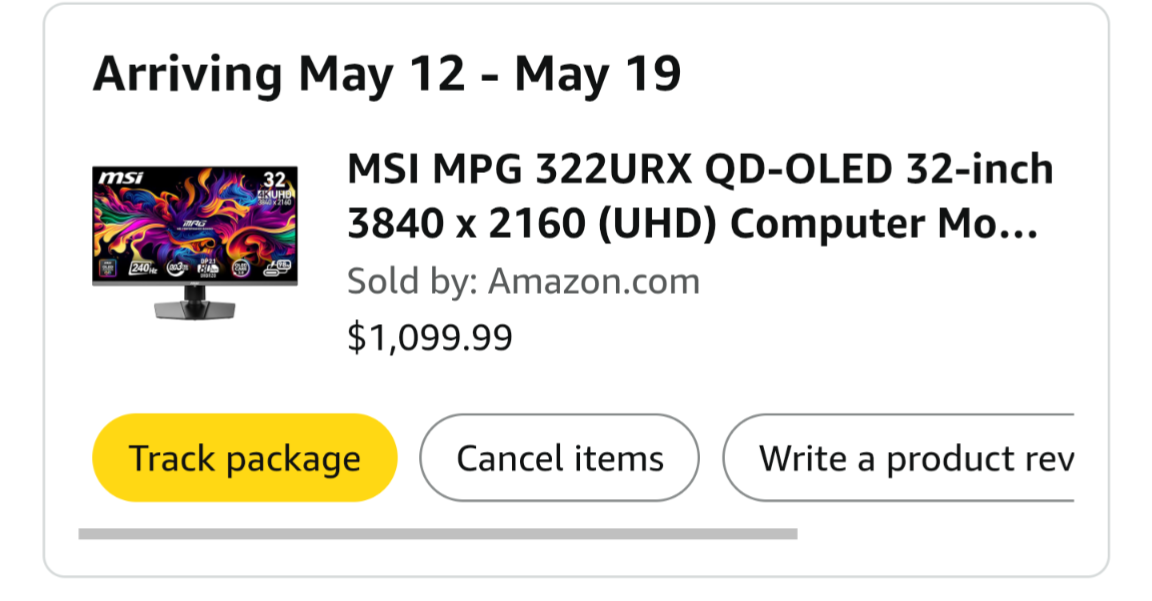1152x601 pixels.
Task: Click the USB-C VR icon on the thumbnail
Action: pyautogui.click(x=276, y=268)
